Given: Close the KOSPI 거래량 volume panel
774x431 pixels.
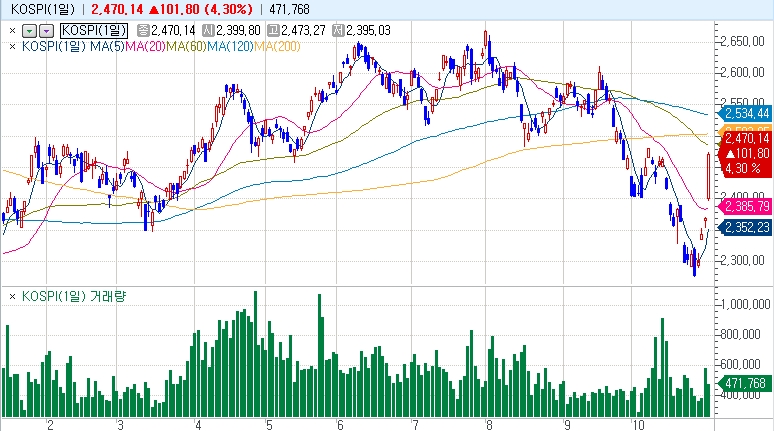Looking at the screenshot, I should click(12, 297).
